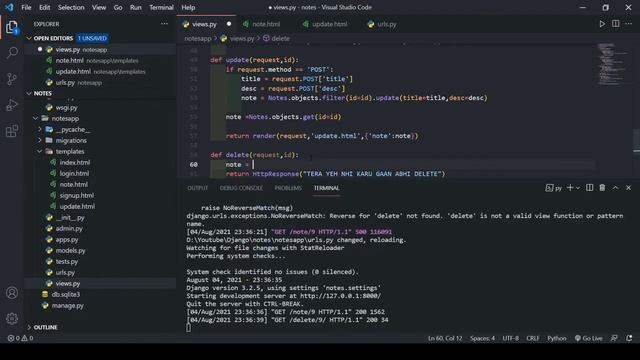Open the Extensions view
Screen dimensions: 640x360
click(12, 131)
